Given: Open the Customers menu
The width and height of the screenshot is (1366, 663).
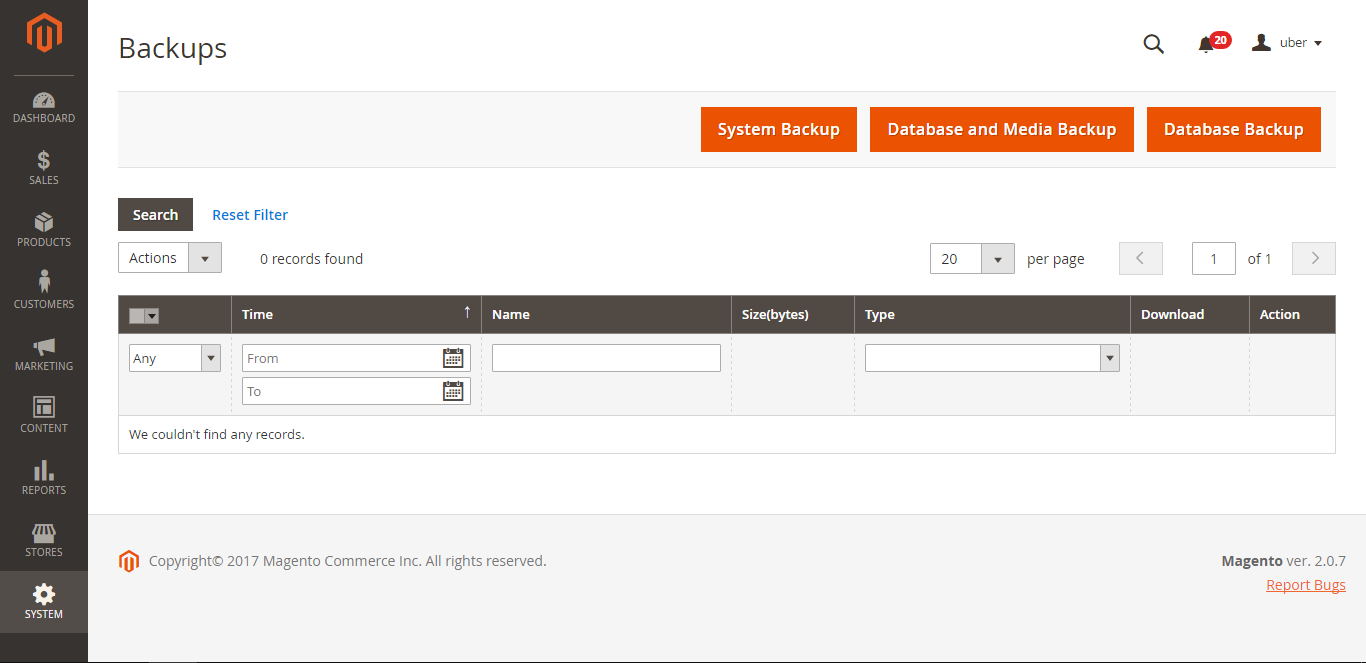Looking at the screenshot, I should (44, 293).
